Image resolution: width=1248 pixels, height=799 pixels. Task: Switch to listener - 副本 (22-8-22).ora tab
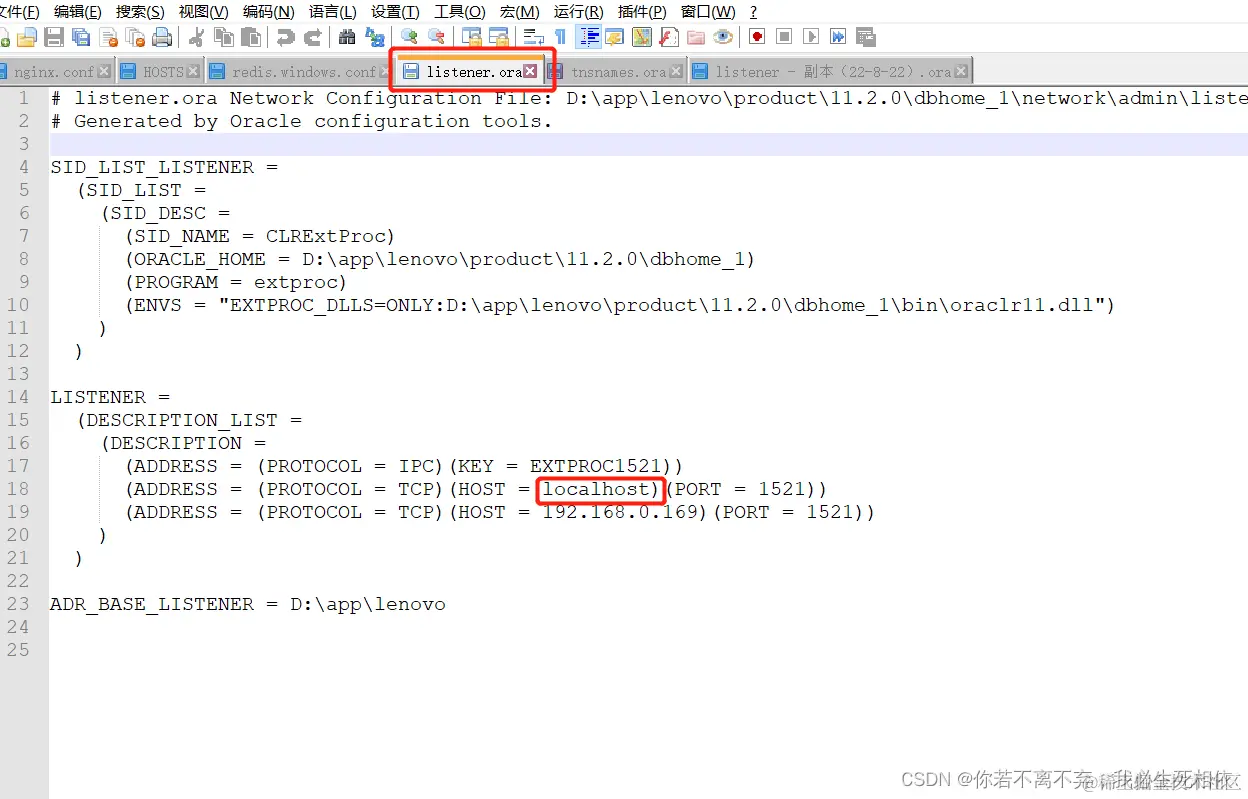832,72
